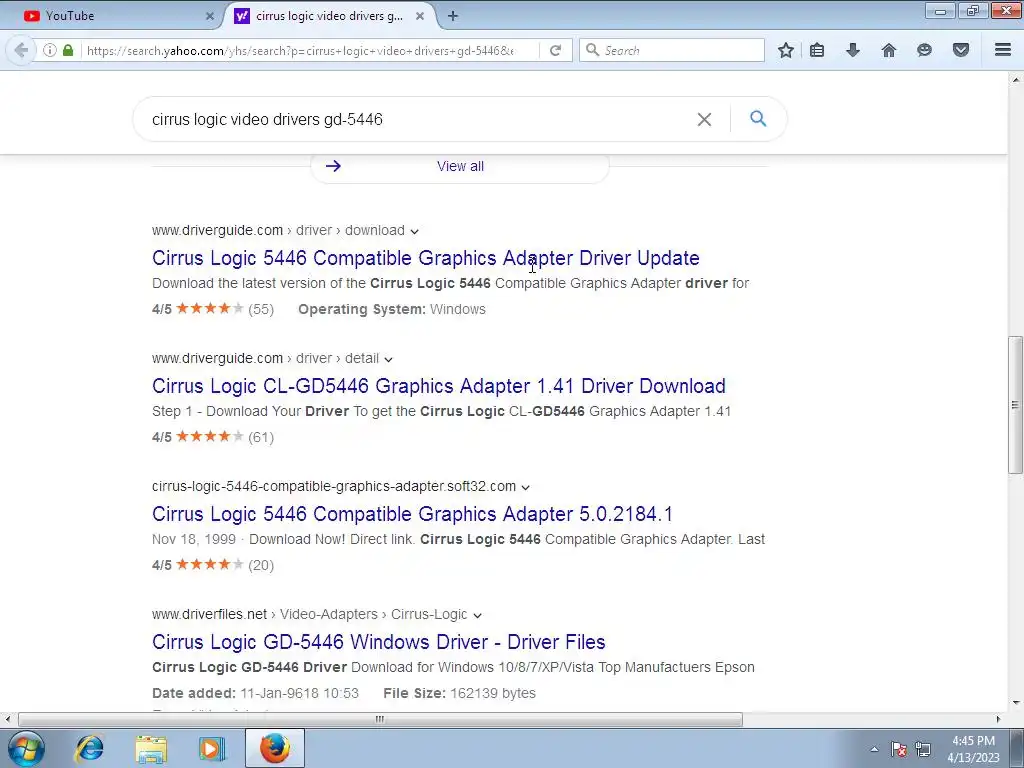
Task: Submit search with Yahoo magnifier icon
Action: pyautogui.click(x=758, y=119)
